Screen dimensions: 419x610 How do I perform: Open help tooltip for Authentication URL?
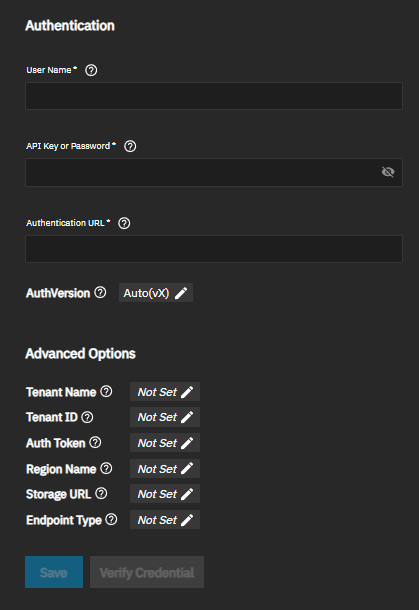(124, 223)
